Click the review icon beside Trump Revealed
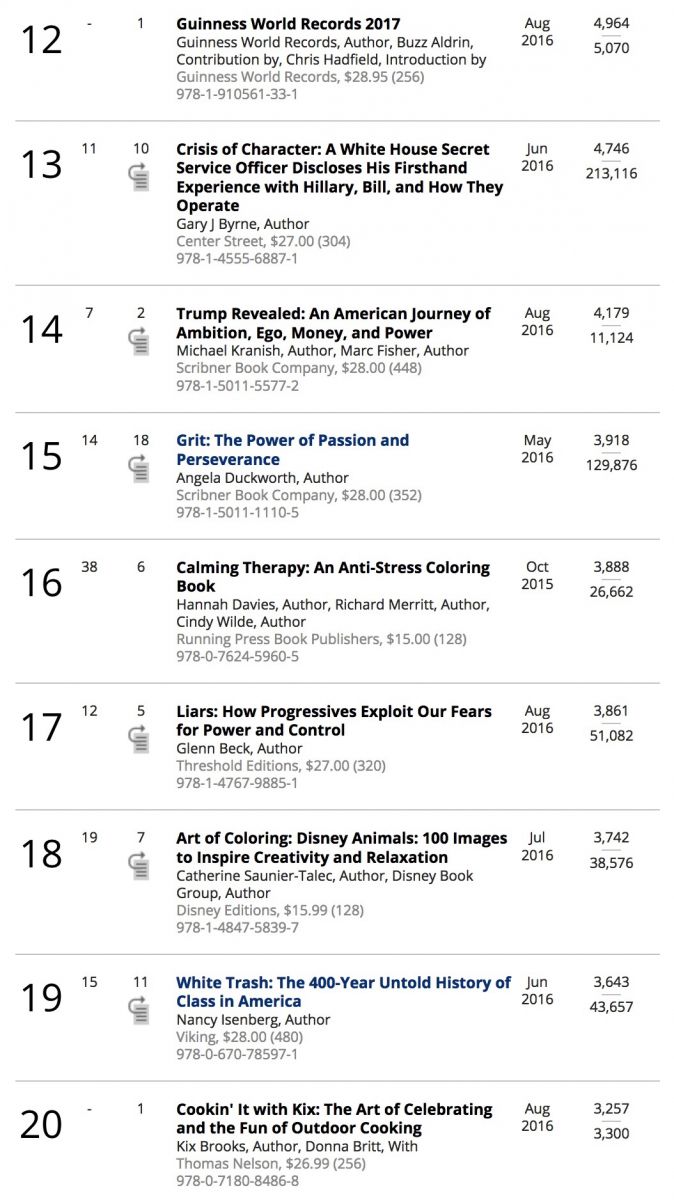 pyautogui.click(x=140, y=341)
